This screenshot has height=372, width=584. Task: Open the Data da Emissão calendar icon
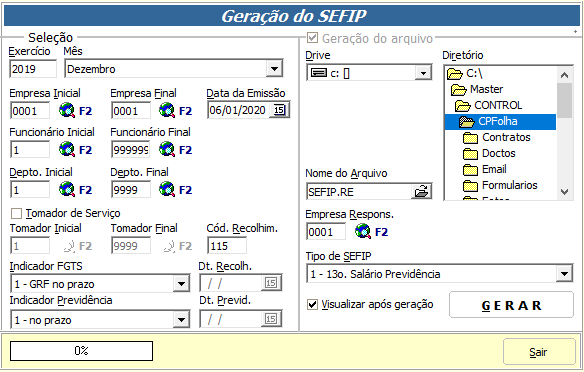(279, 110)
